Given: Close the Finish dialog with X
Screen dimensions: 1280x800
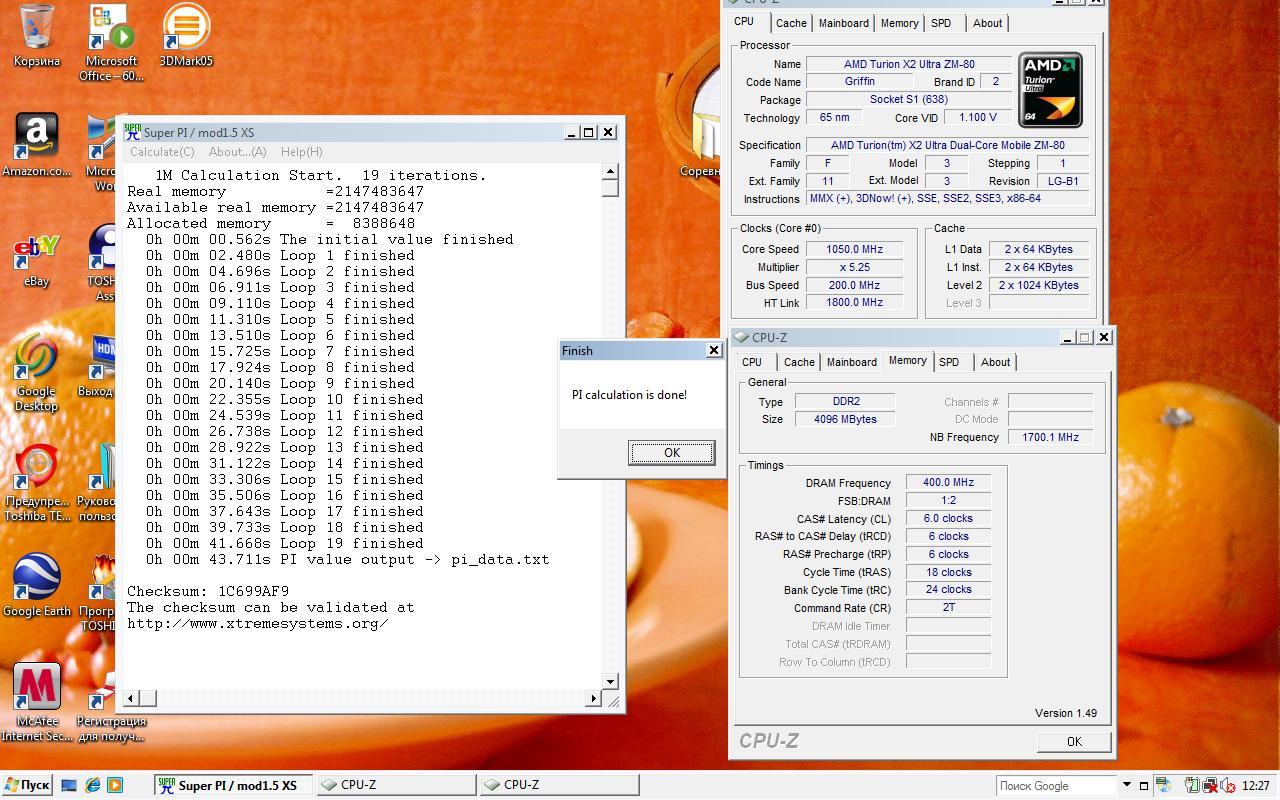Looking at the screenshot, I should 713,350.
